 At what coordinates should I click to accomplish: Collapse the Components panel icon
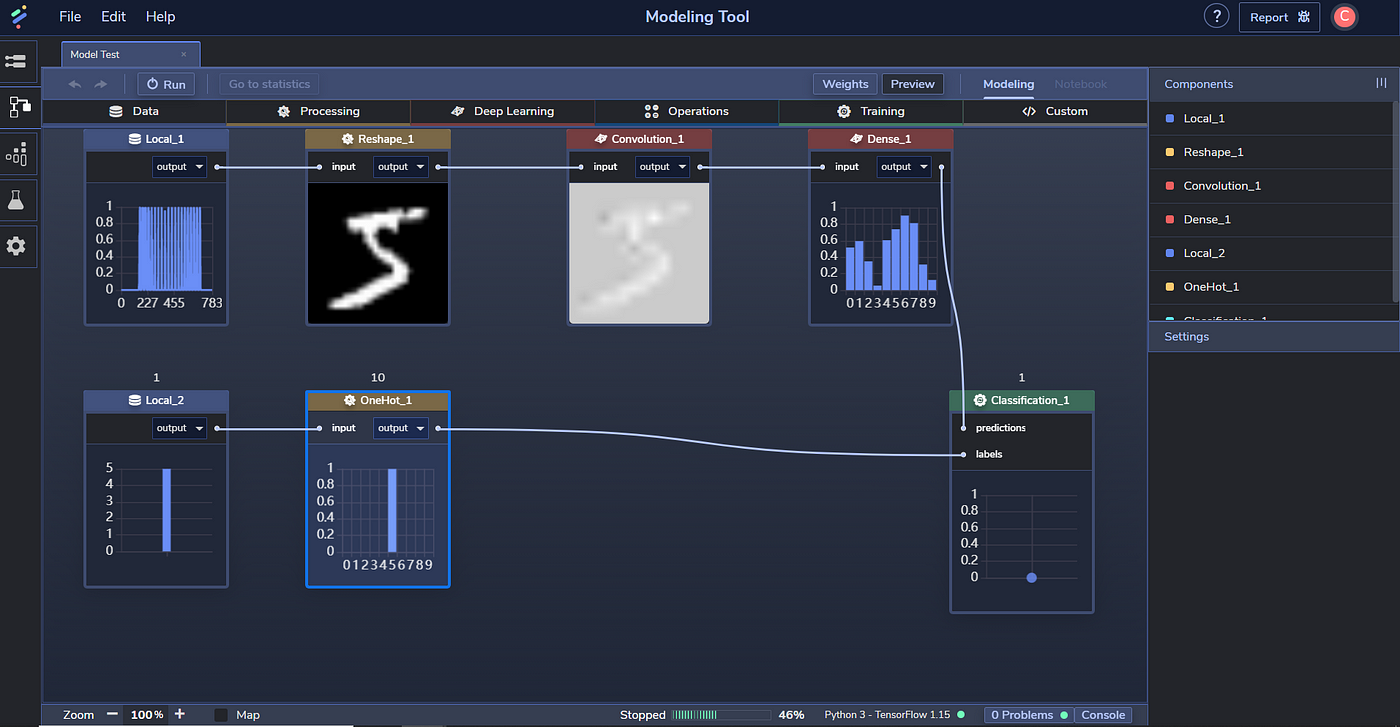pos(1381,84)
